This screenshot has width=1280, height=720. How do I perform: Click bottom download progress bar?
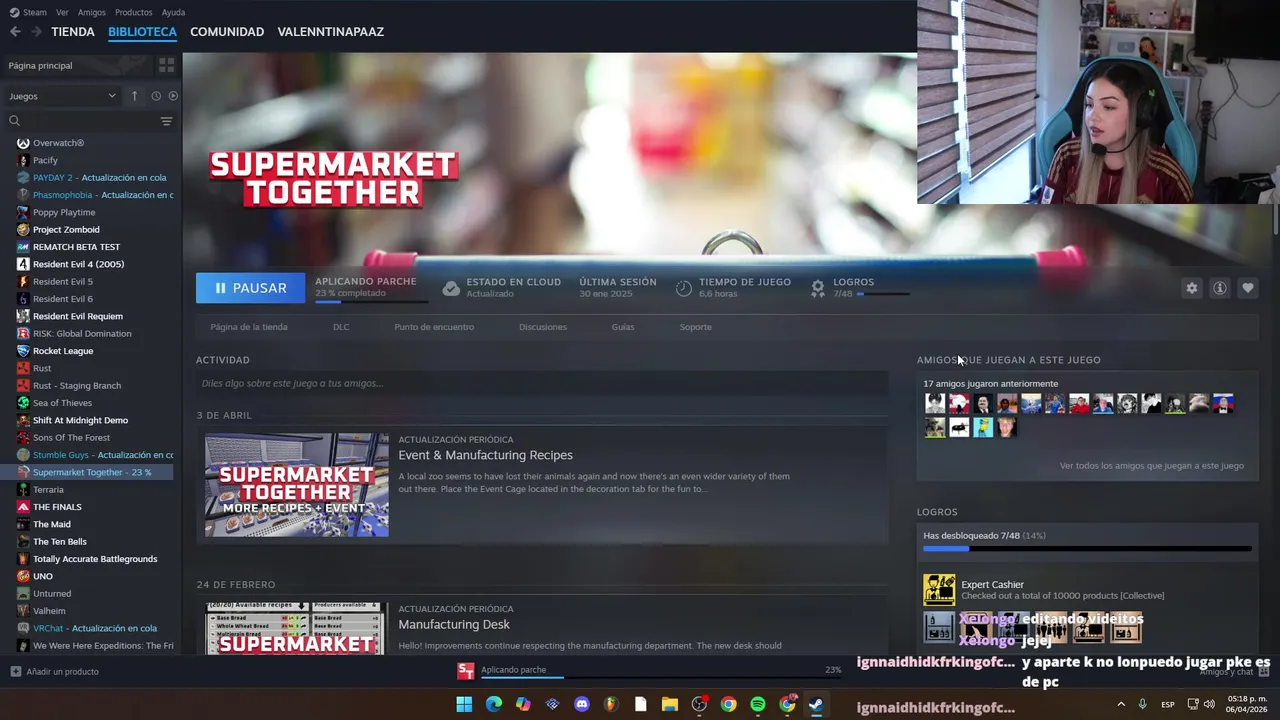coord(661,678)
